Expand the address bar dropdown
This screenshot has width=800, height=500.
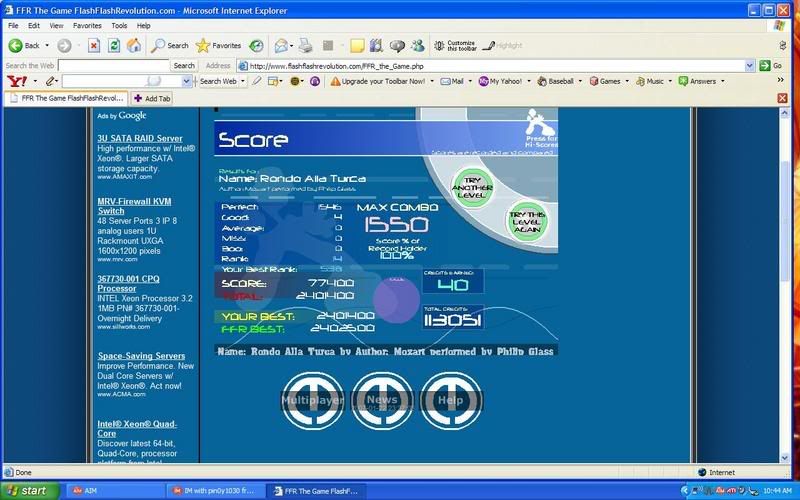point(750,65)
